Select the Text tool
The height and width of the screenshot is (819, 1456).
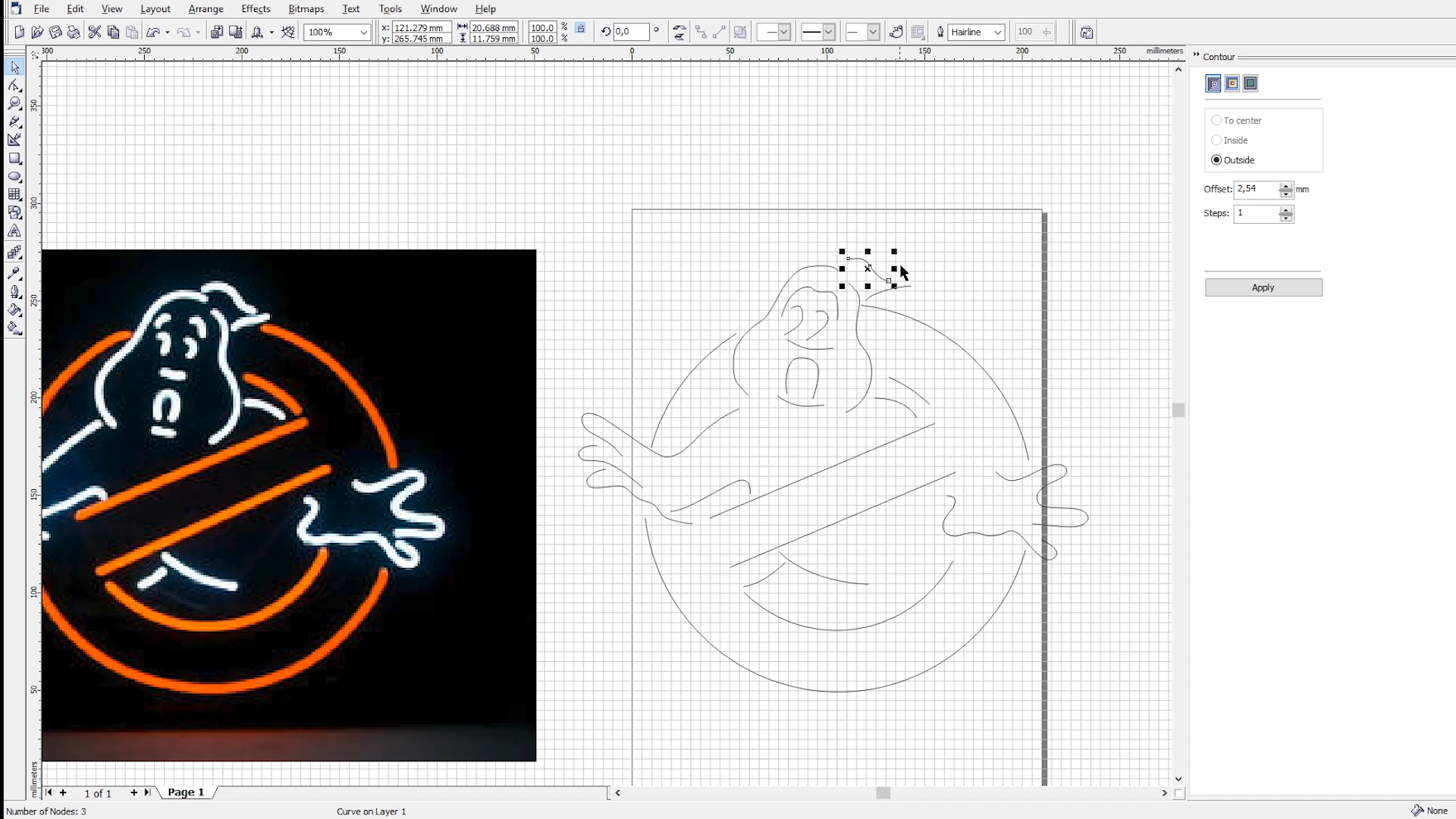(x=15, y=231)
